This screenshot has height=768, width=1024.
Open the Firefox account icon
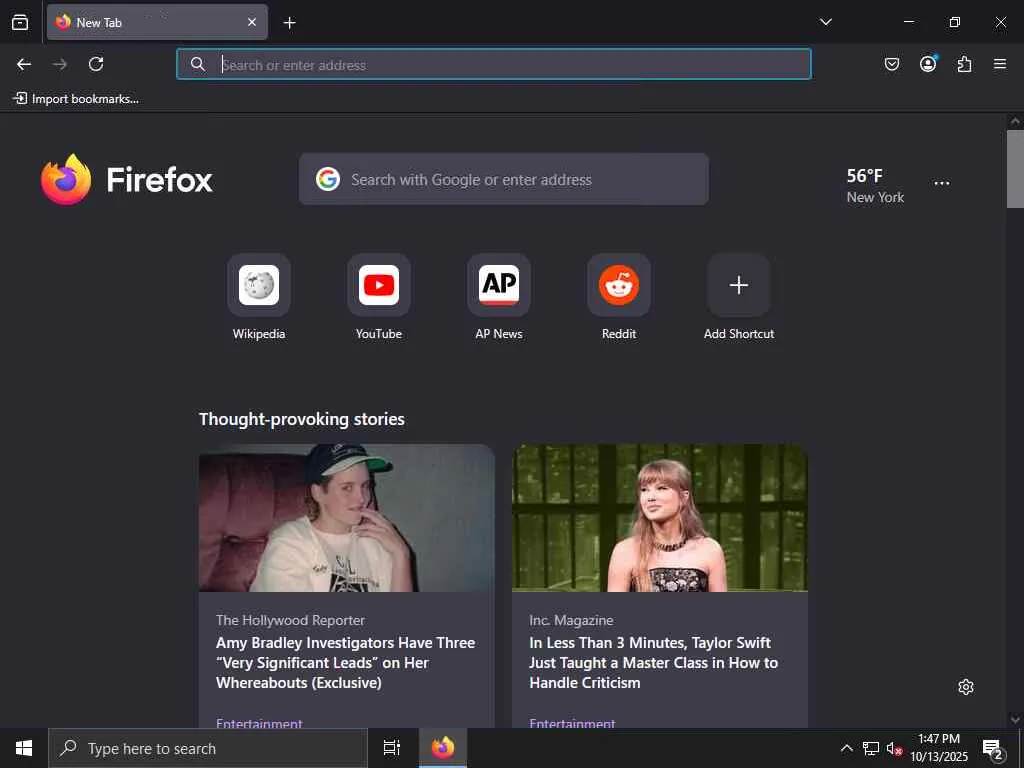tap(928, 63)
